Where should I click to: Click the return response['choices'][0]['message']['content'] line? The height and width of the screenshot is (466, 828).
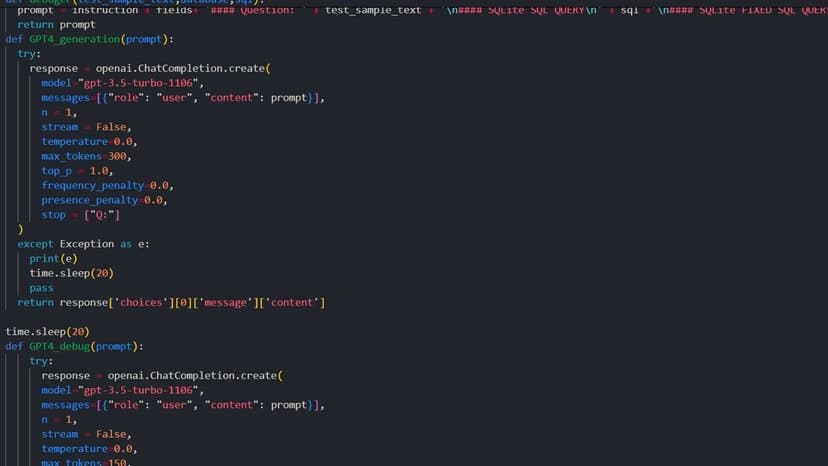click(x=171, y=303)
